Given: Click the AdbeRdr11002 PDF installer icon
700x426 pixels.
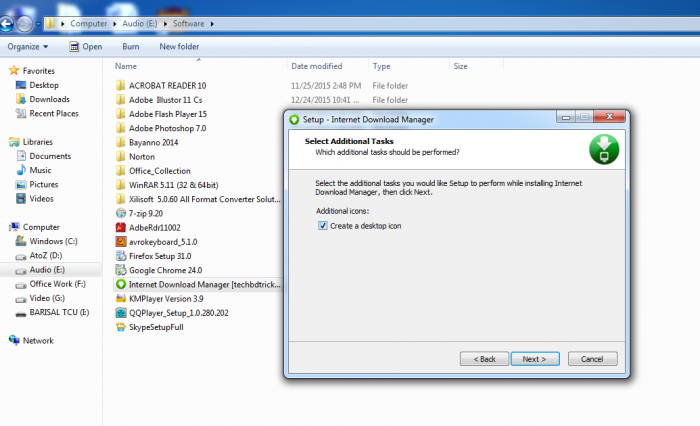Looking at the screenshot, I should 121,228.
